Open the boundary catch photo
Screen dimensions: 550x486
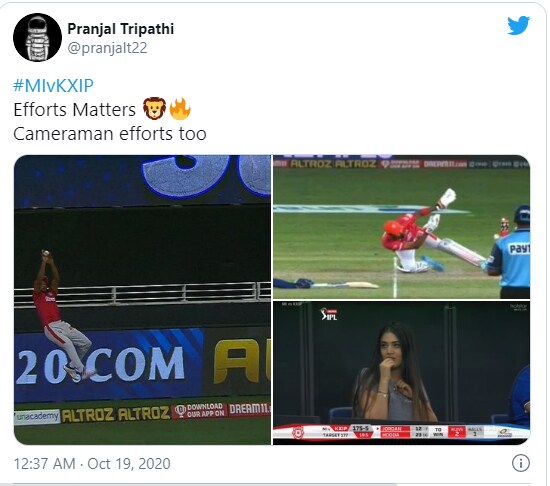(x=142, y=300)
